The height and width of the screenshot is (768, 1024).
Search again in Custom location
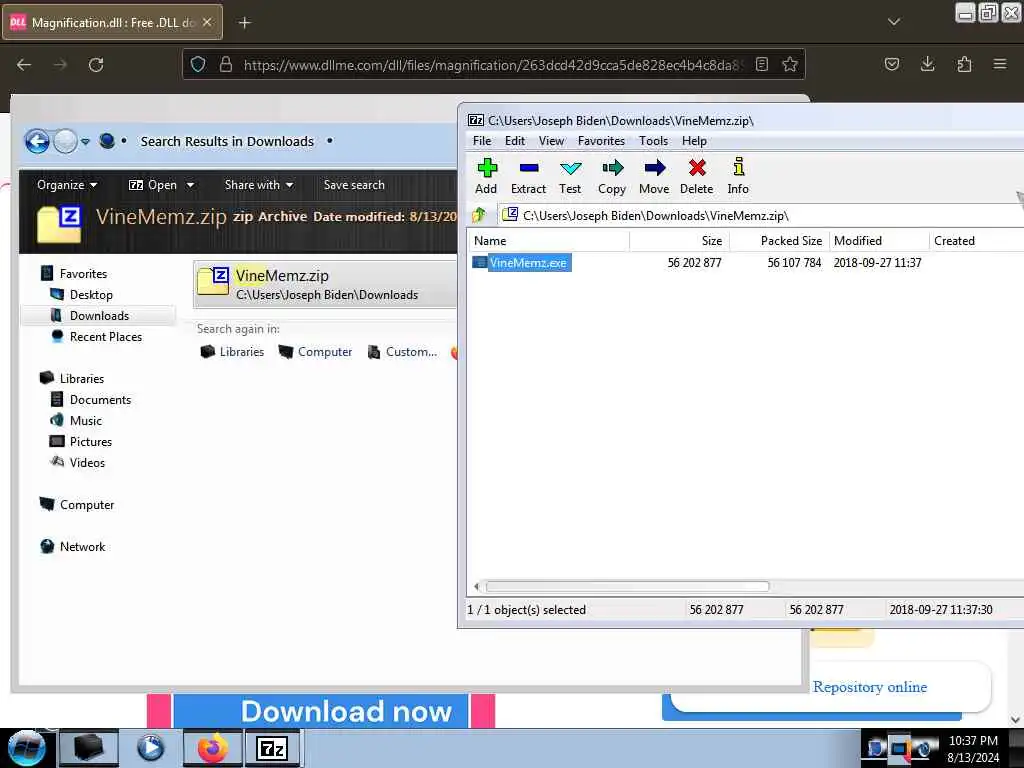coord(402,352)
